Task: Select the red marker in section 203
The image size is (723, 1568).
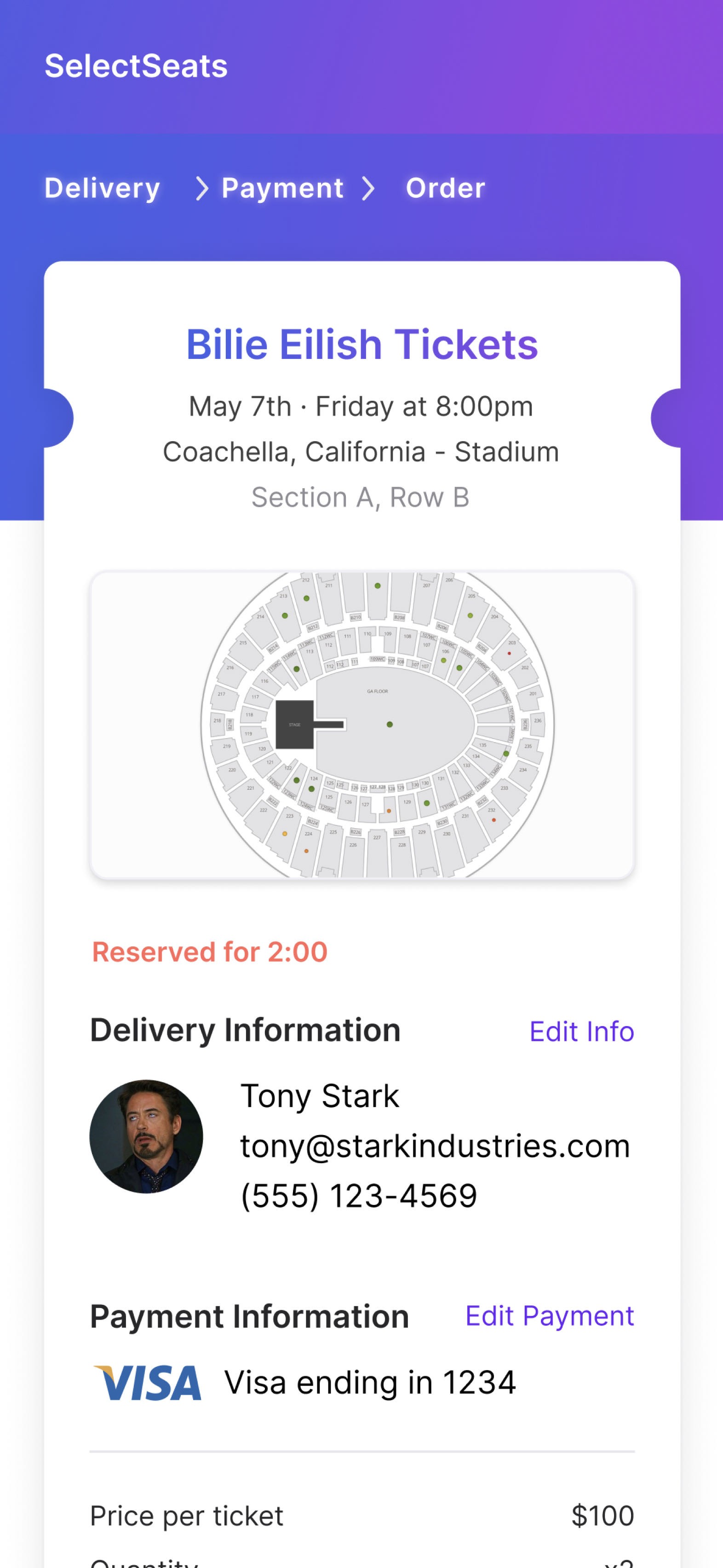Action: [x=510, y=653]
